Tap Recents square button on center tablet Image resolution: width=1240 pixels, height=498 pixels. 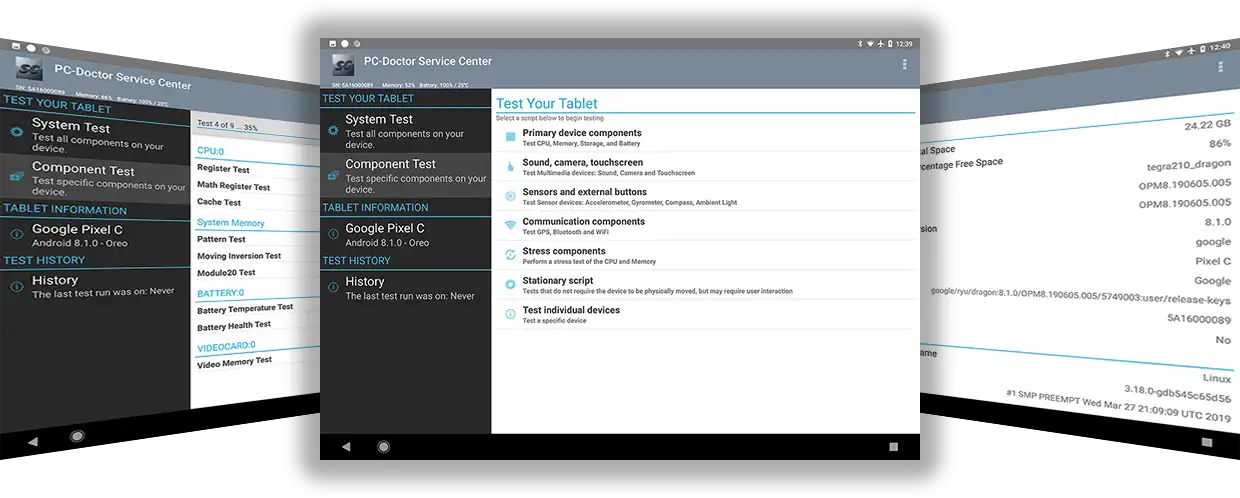[893, 447]
